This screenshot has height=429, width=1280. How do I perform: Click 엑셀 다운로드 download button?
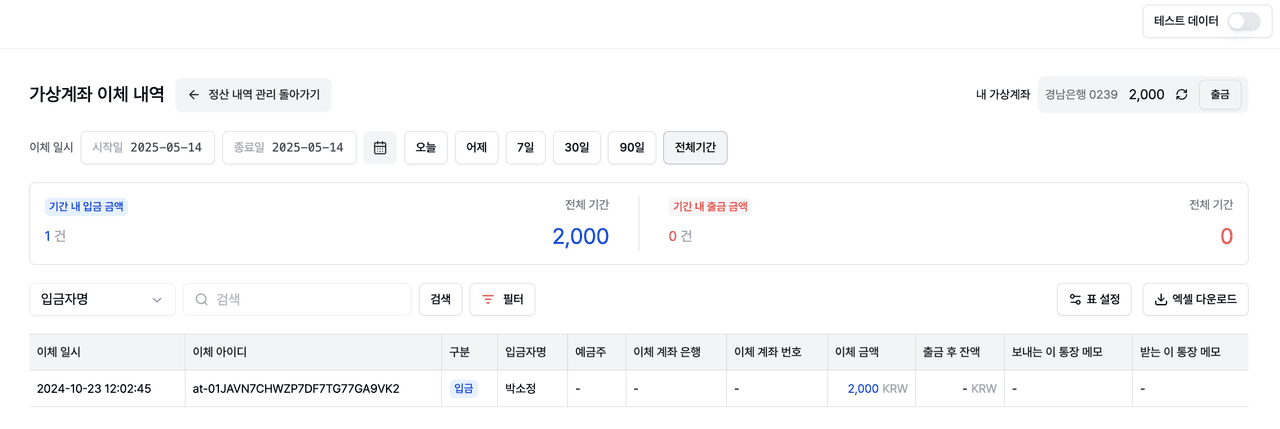(1195, 299)
